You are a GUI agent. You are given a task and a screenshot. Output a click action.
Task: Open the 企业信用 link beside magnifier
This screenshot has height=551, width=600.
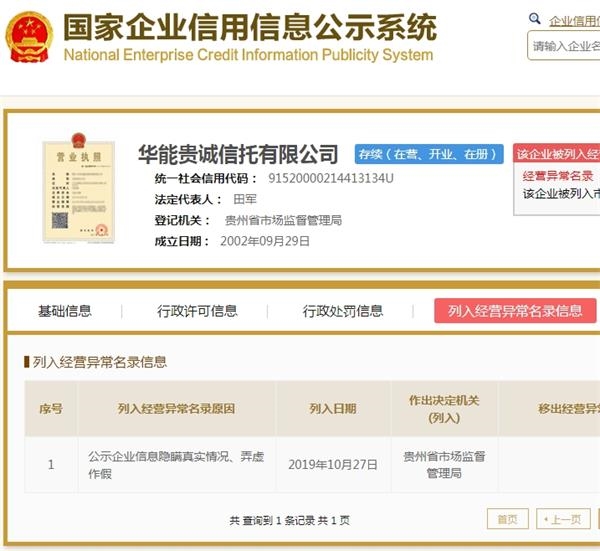574,21
